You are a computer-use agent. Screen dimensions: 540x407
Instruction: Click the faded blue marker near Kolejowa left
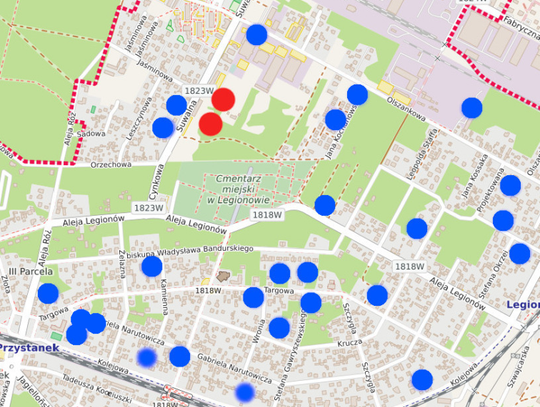click(147, 357)
